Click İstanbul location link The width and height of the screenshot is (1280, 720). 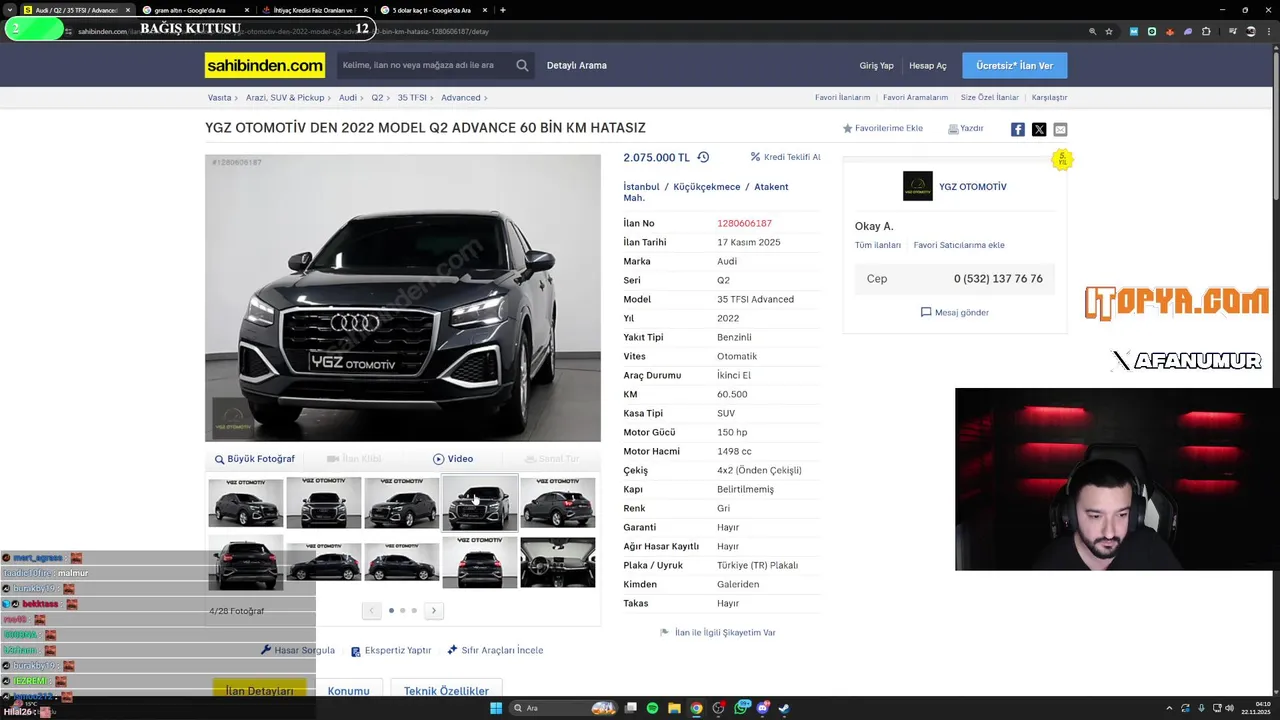point(641,187)
